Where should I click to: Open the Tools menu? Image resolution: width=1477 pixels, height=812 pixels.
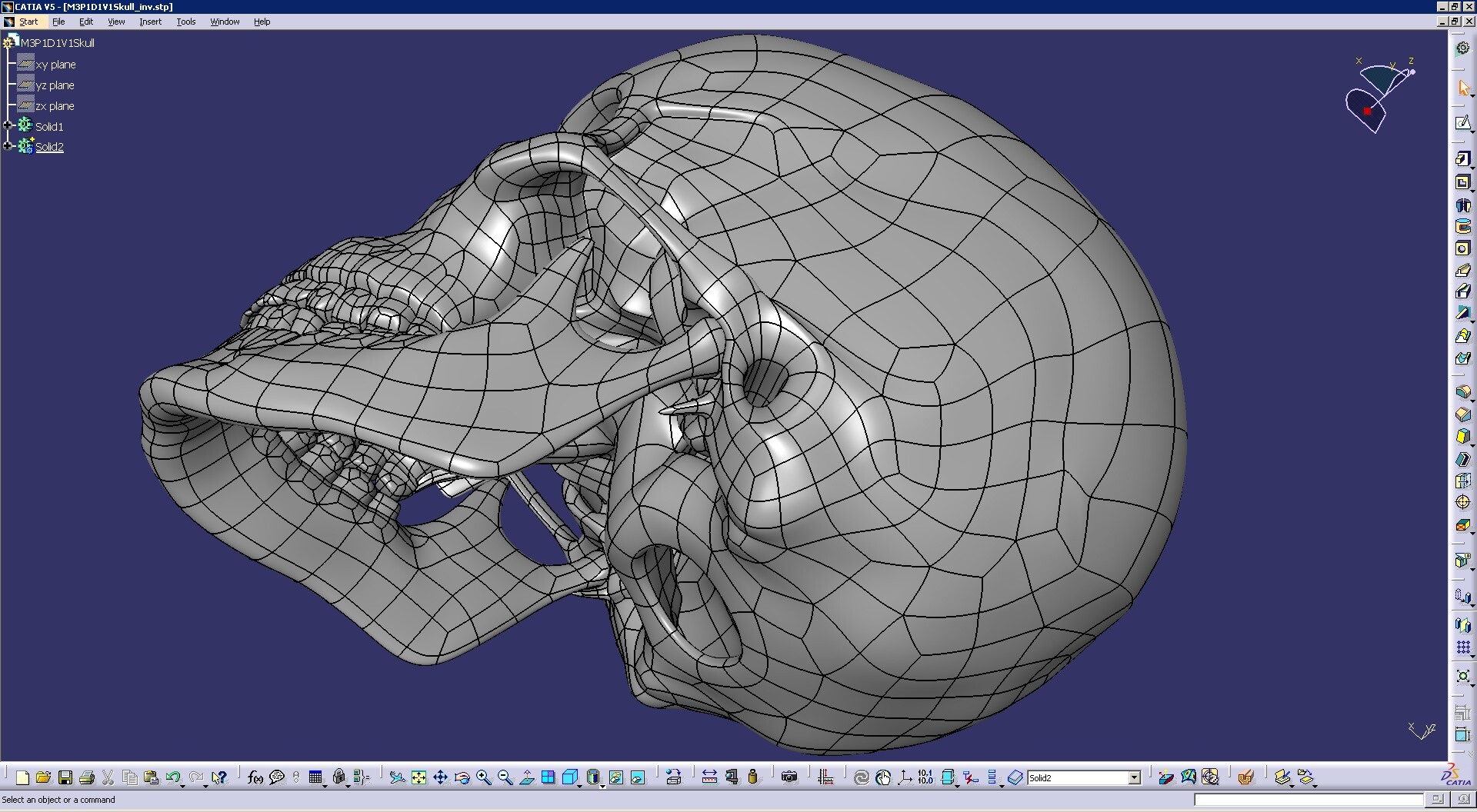pyautogui.click(x=185, y=22)
